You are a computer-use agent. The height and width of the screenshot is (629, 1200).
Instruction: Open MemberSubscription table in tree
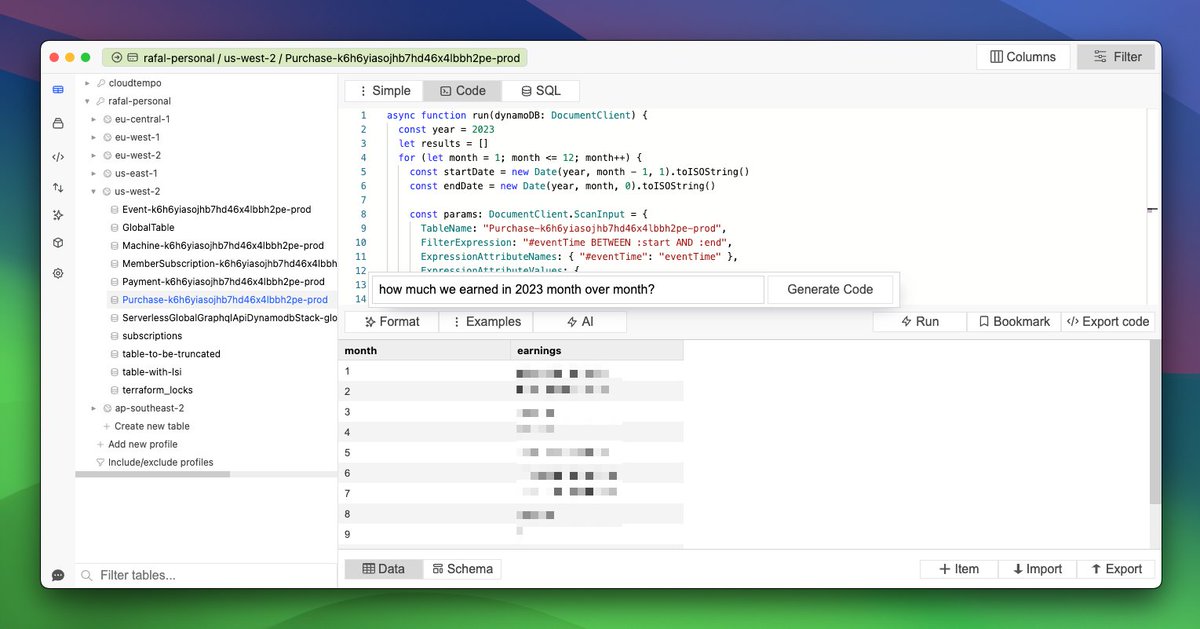229,264
